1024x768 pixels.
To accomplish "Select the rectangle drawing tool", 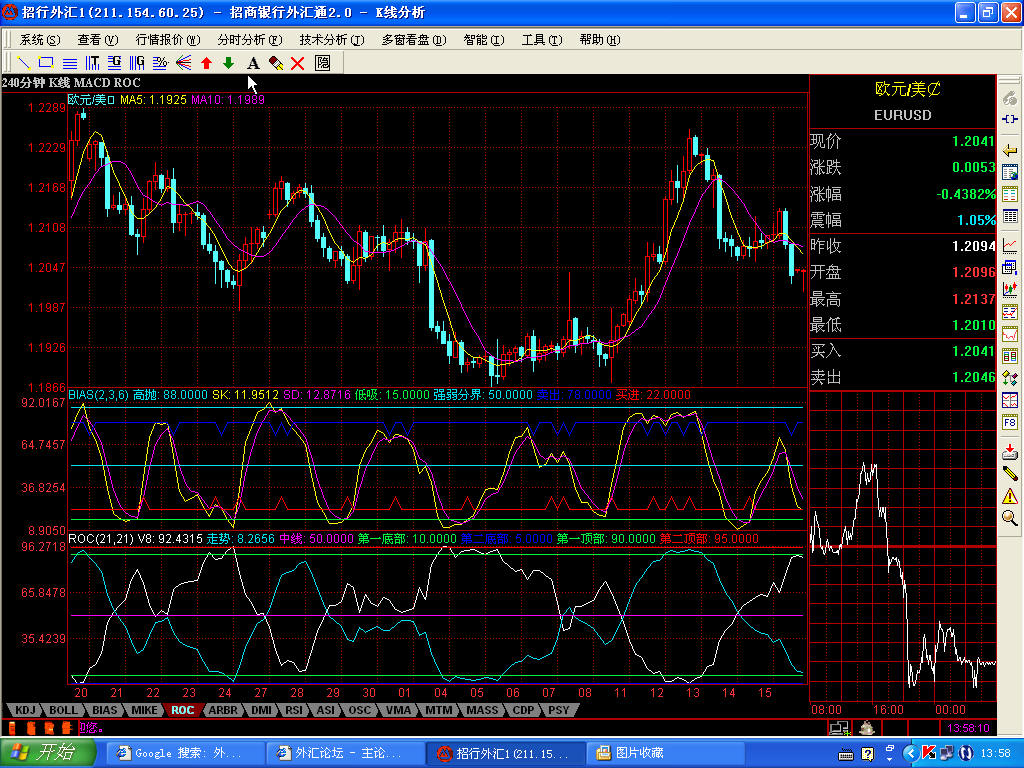I will pyautogui.click(x=46, y=63).
